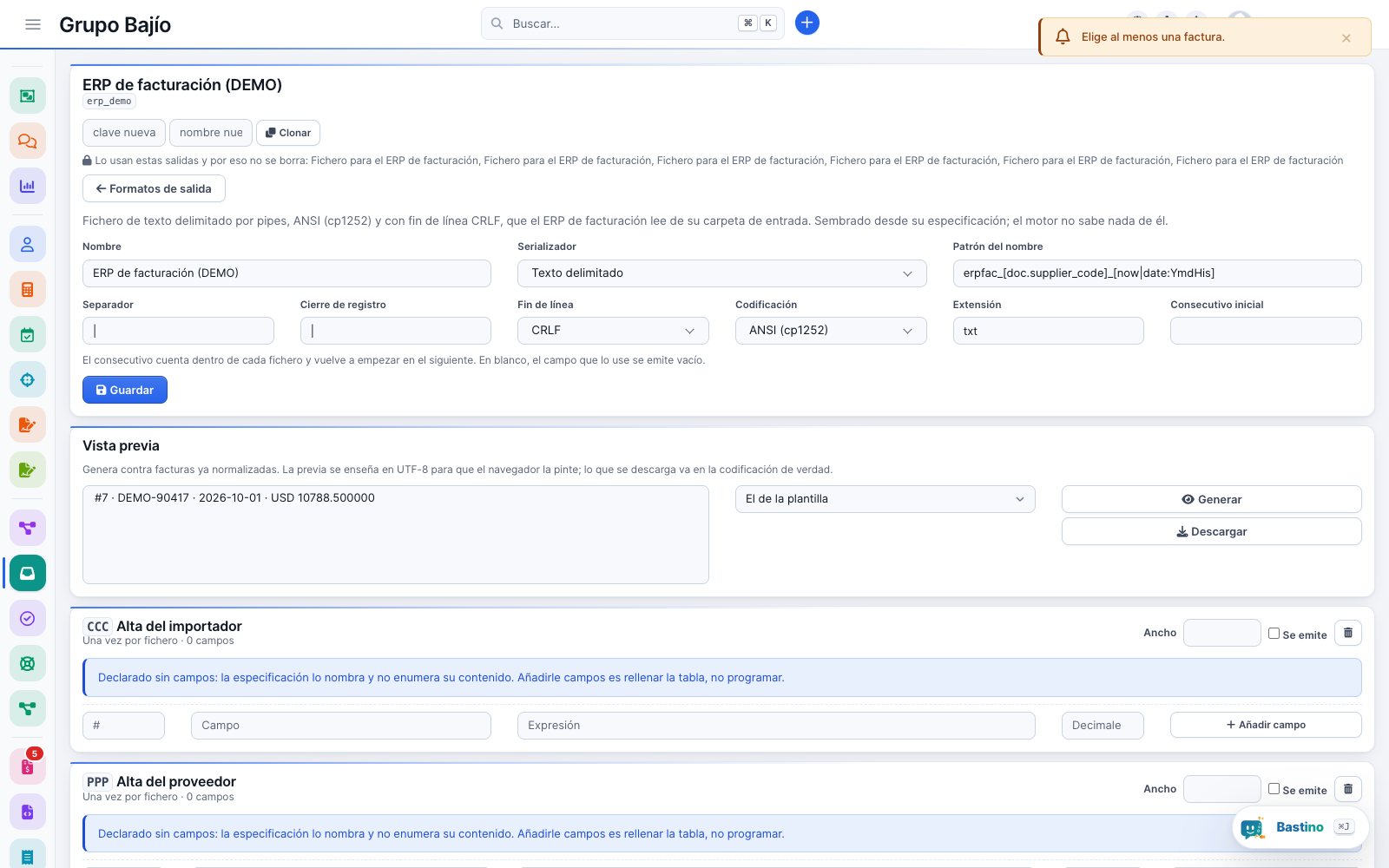This screenshot has width=1389, height=868.
Task: Open the Fin de línea dropdown showing CRLF
Action: [613, 331]
